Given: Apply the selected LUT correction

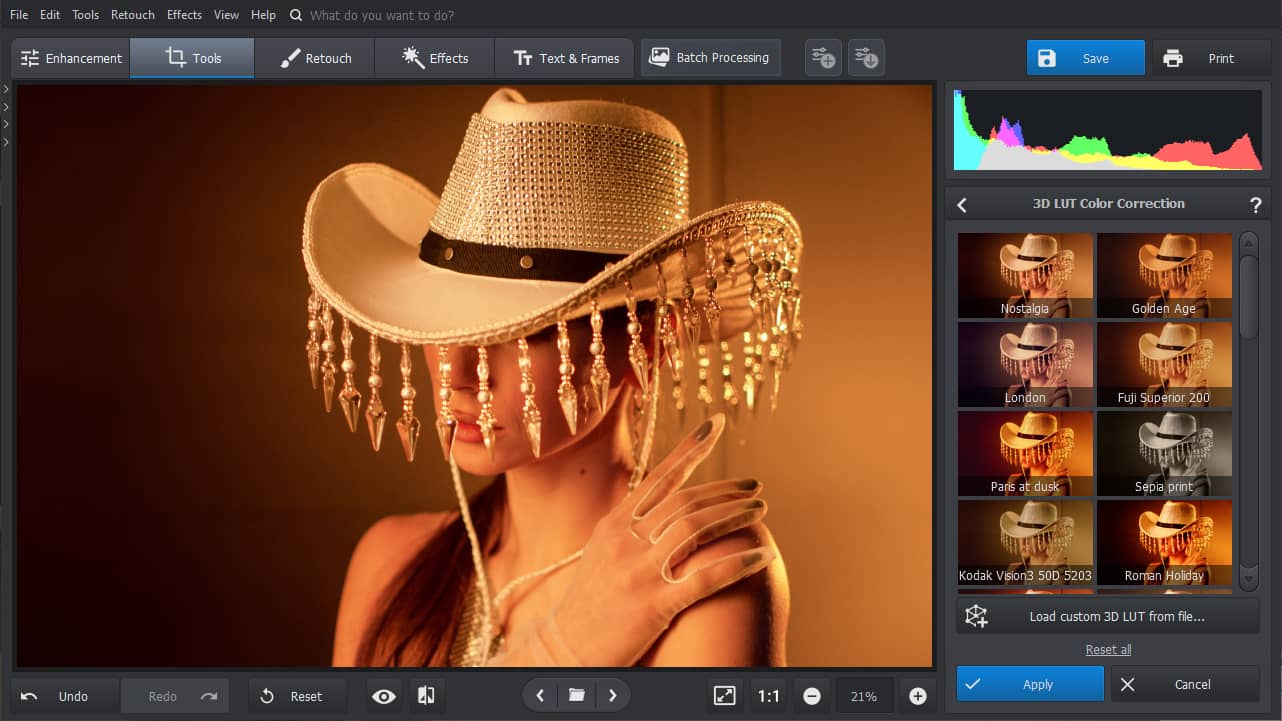Looking at the screenshot, I should click(x=1029, y=684).
